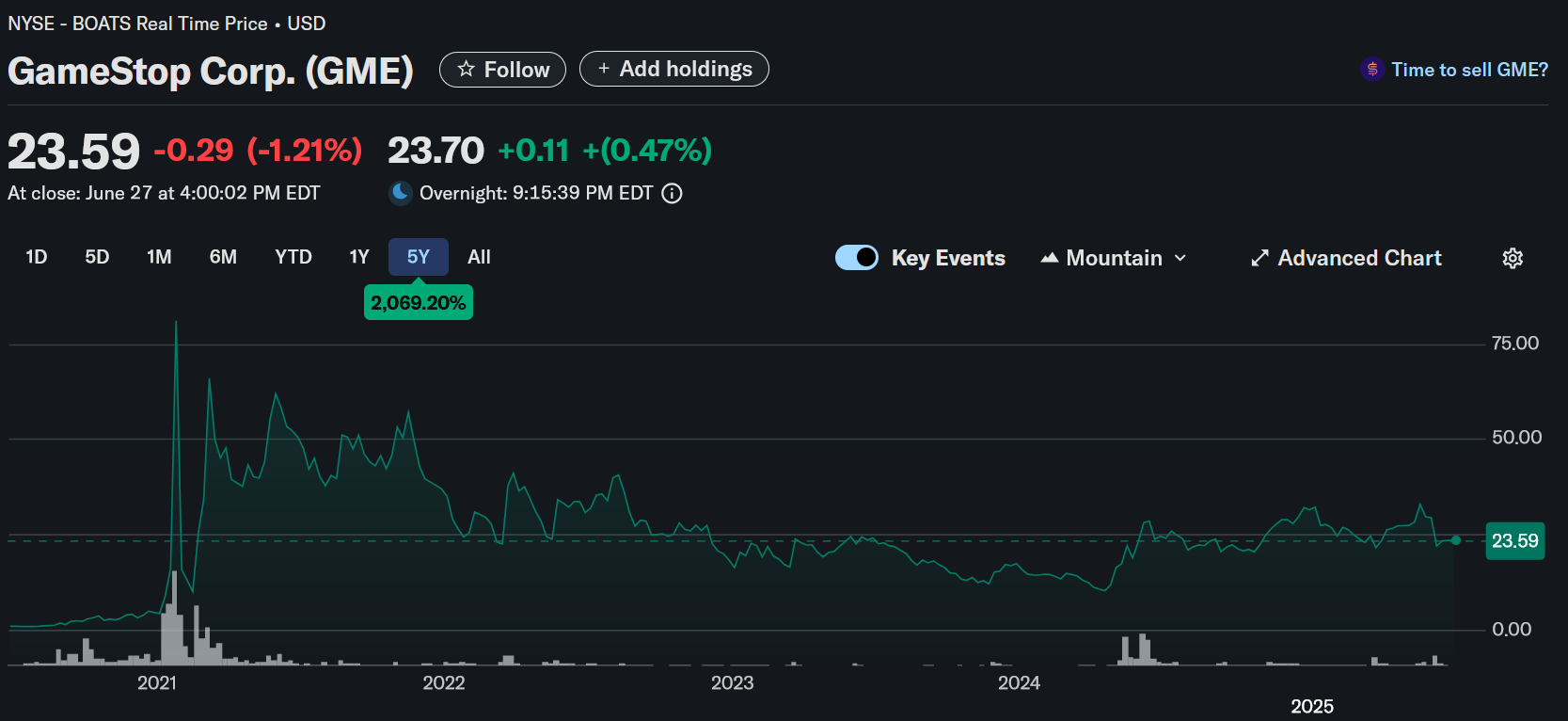The width and height of the screenshot is (1568, 721).
Task: Click the GameStop Corp. (GME) title
Action: pyautogui.click(x=211, y=71)
